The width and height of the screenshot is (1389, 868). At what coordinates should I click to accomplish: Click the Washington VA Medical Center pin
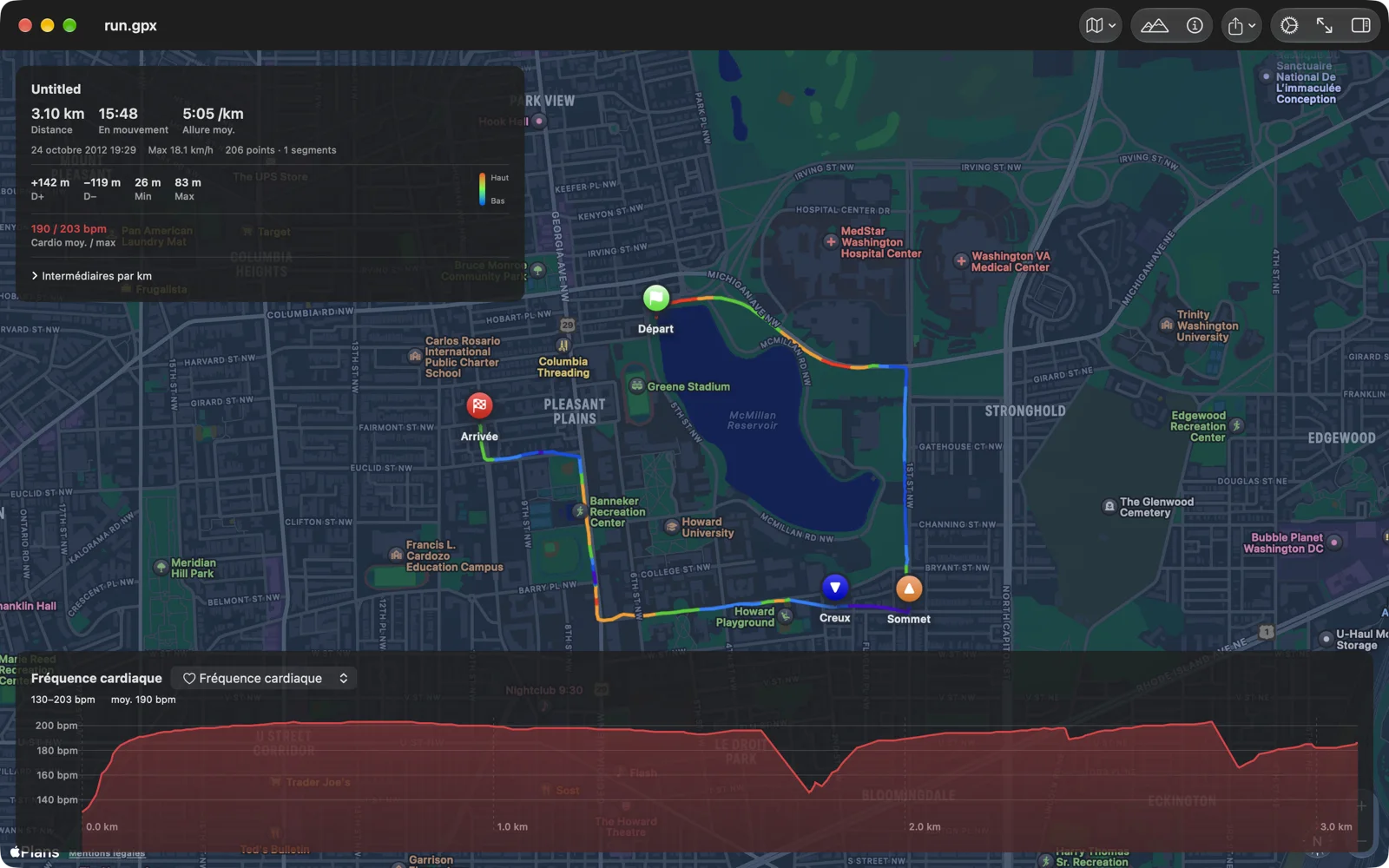coord(961,260)
